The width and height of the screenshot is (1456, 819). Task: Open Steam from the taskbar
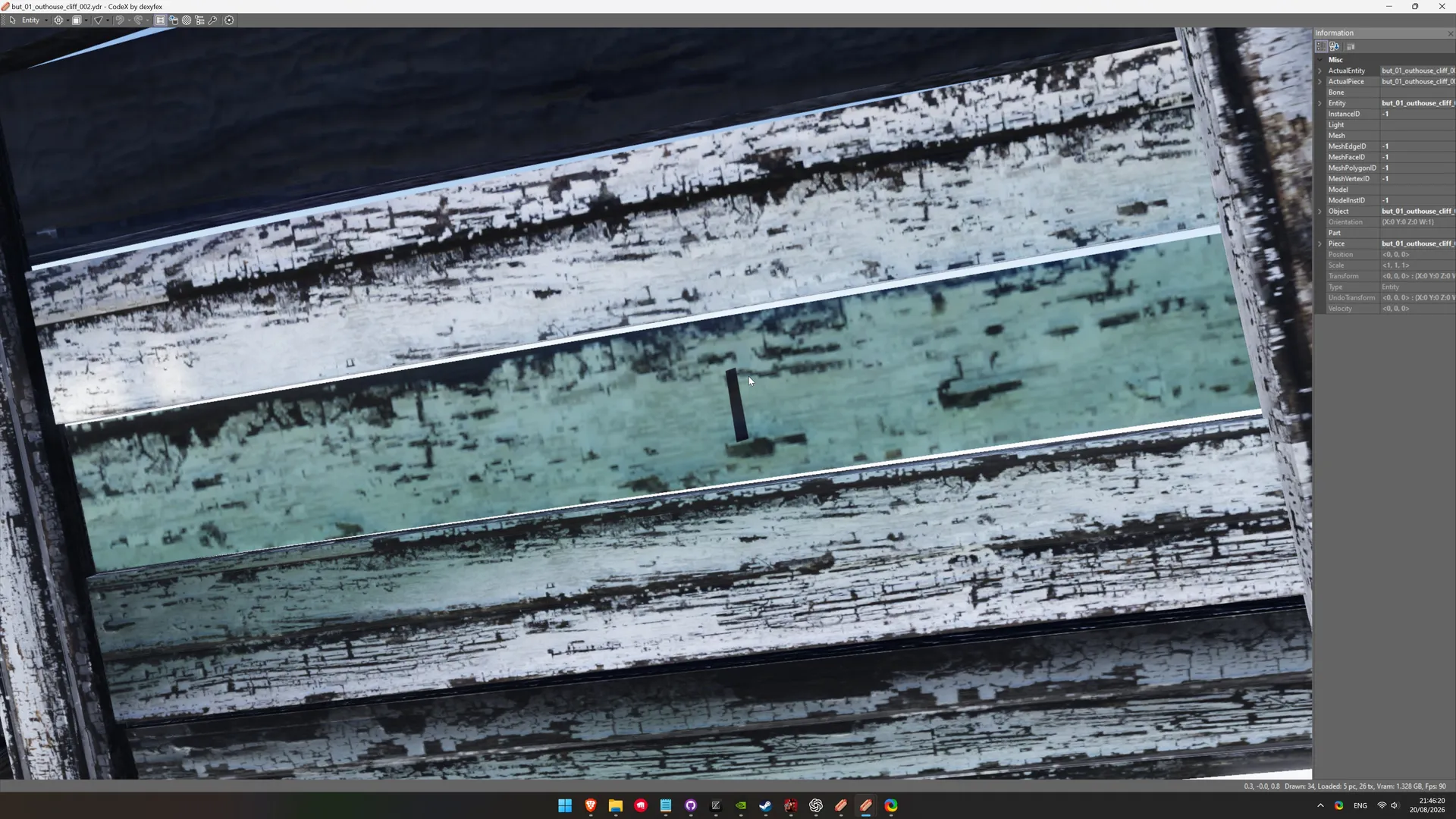click(765, 805)
